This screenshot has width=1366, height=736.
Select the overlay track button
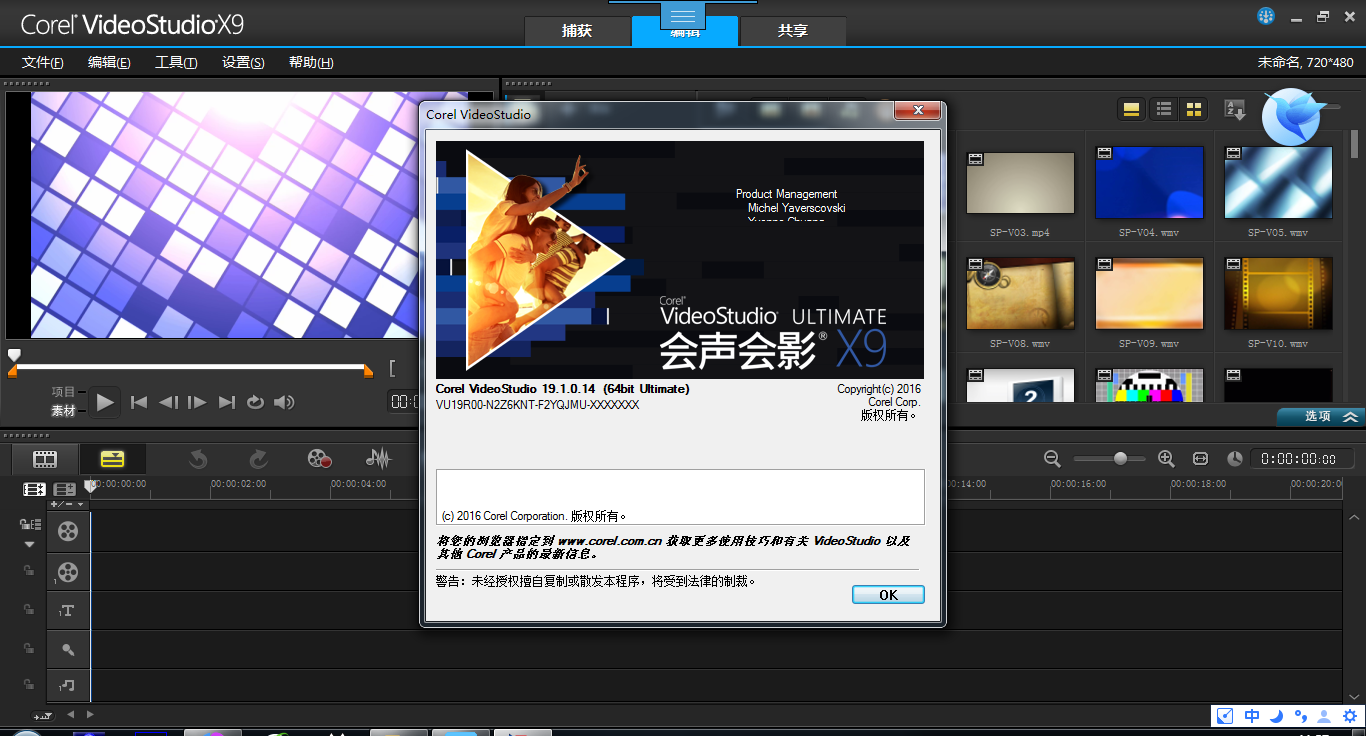[x=67, y=572]
